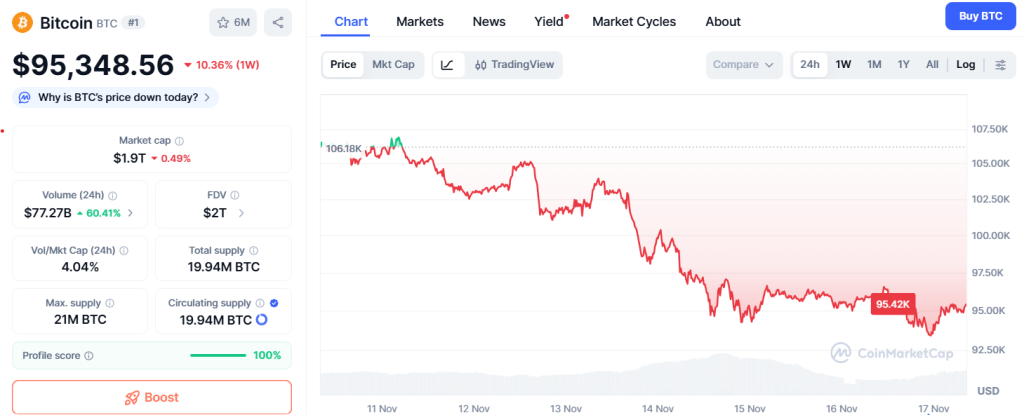Switch to the Market Cycles tab
Image resolution: width=1024 pixels, height=415 pixels.
[634, 21]
